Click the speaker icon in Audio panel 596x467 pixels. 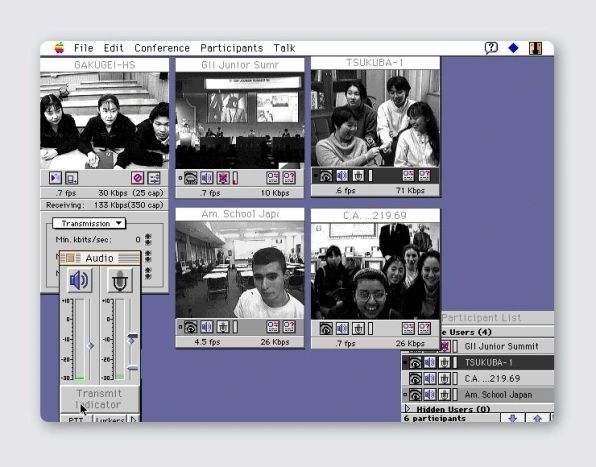click(x=79, y=280)
